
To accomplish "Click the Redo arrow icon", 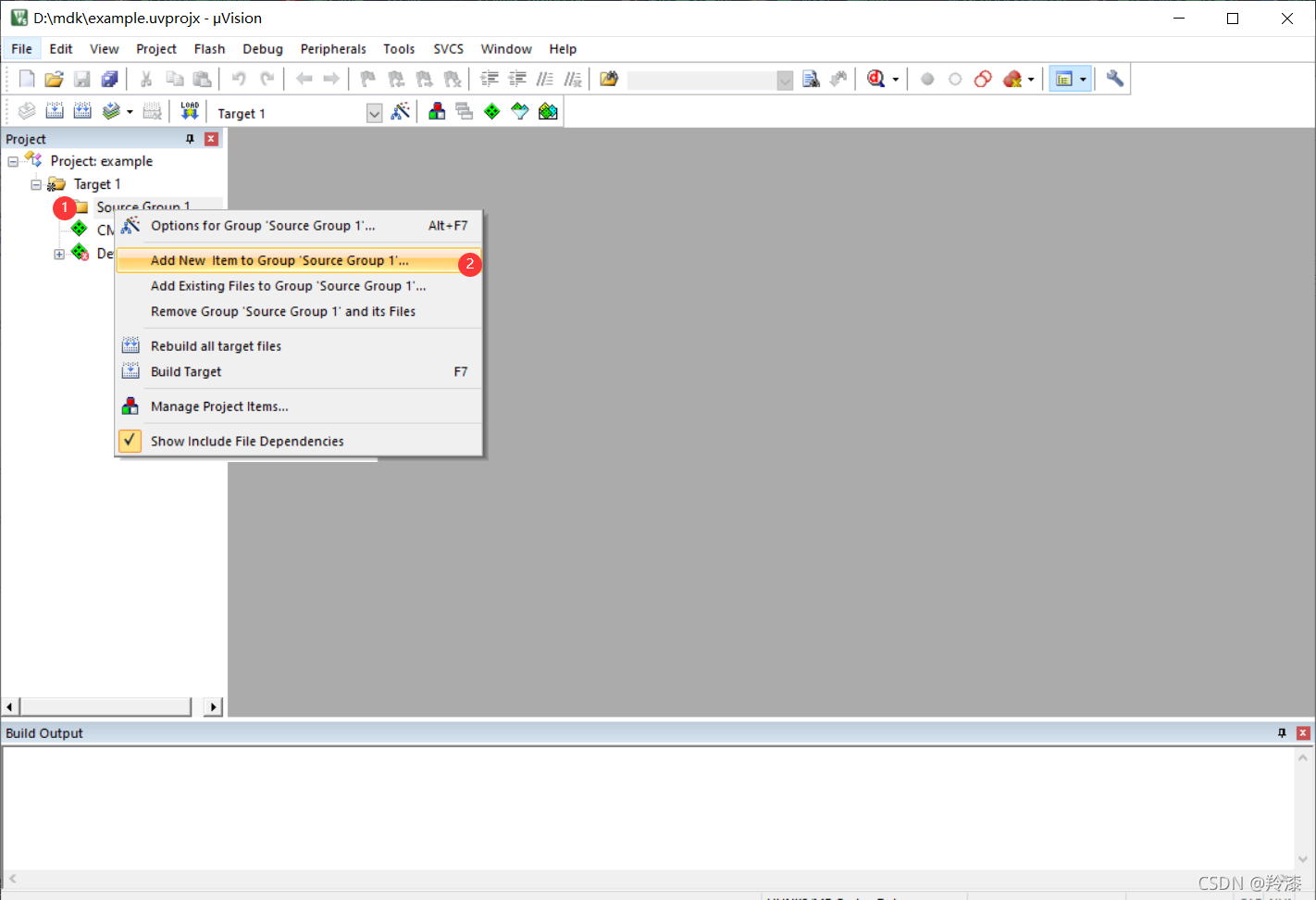I will point(267,79).
